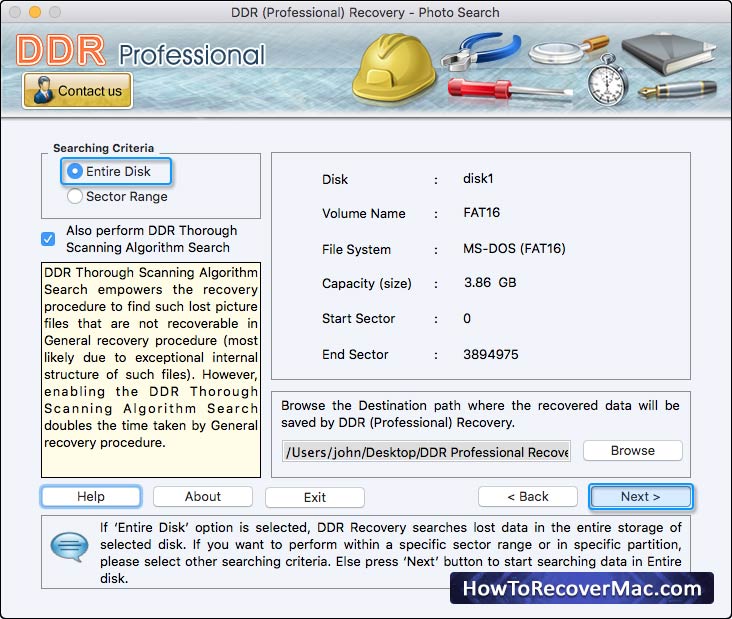Click the File System label
The image size is (732, 619).
tap(356, 249)
